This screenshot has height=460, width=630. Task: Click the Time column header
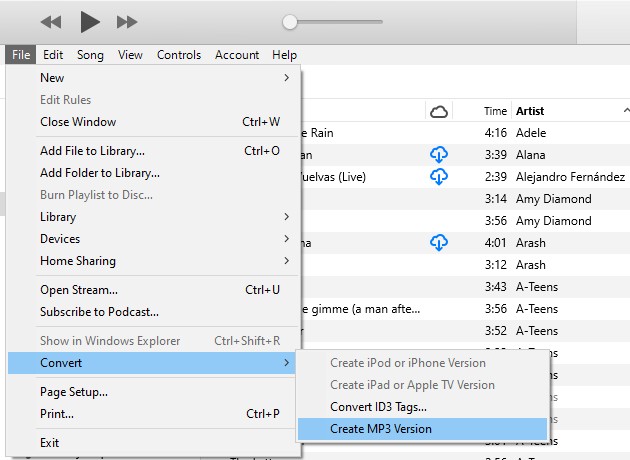[x=495, y=111]
